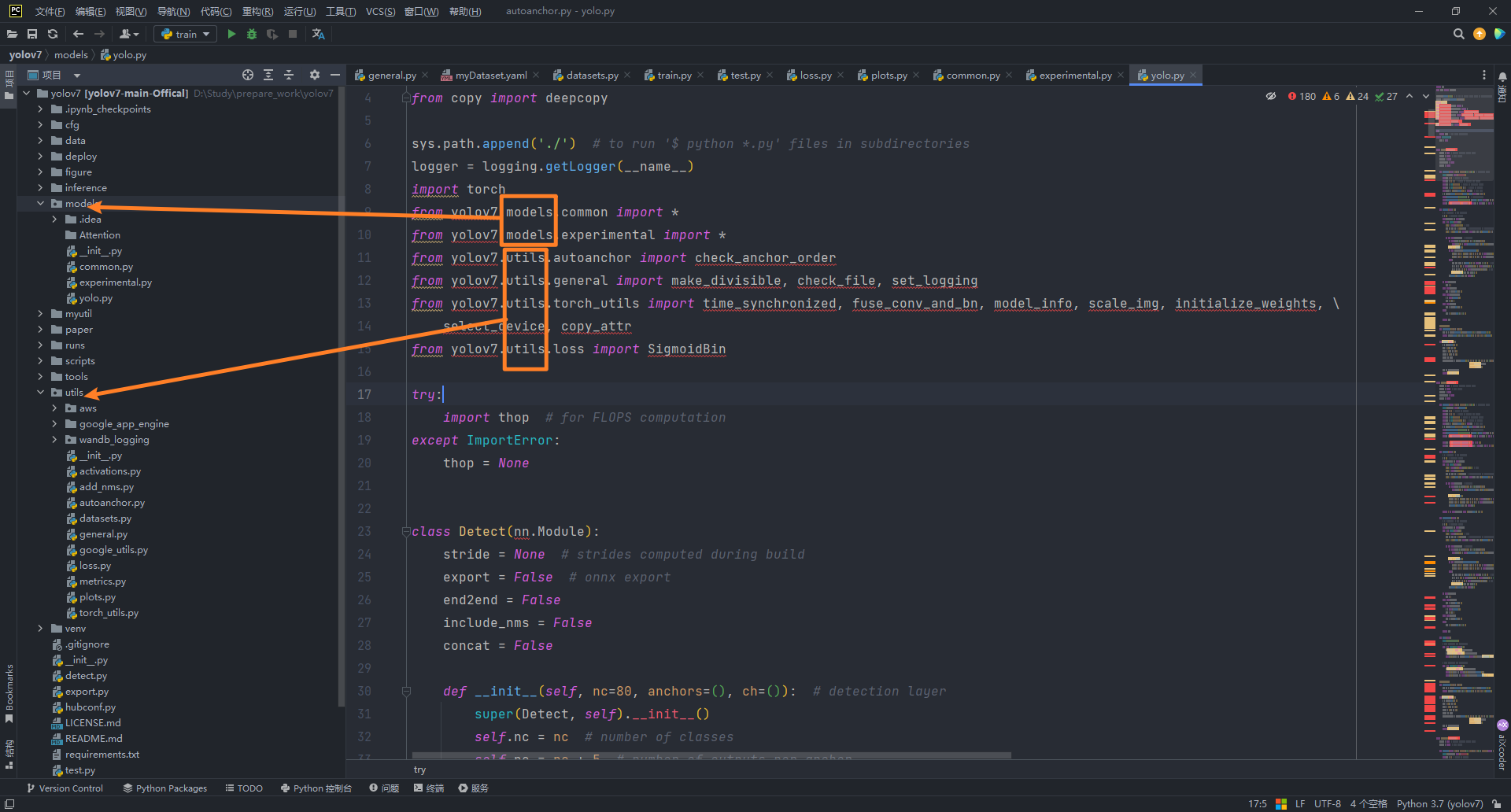
Task: Open autoanchor.py in the project tree
Action: (x=112, y=503)
